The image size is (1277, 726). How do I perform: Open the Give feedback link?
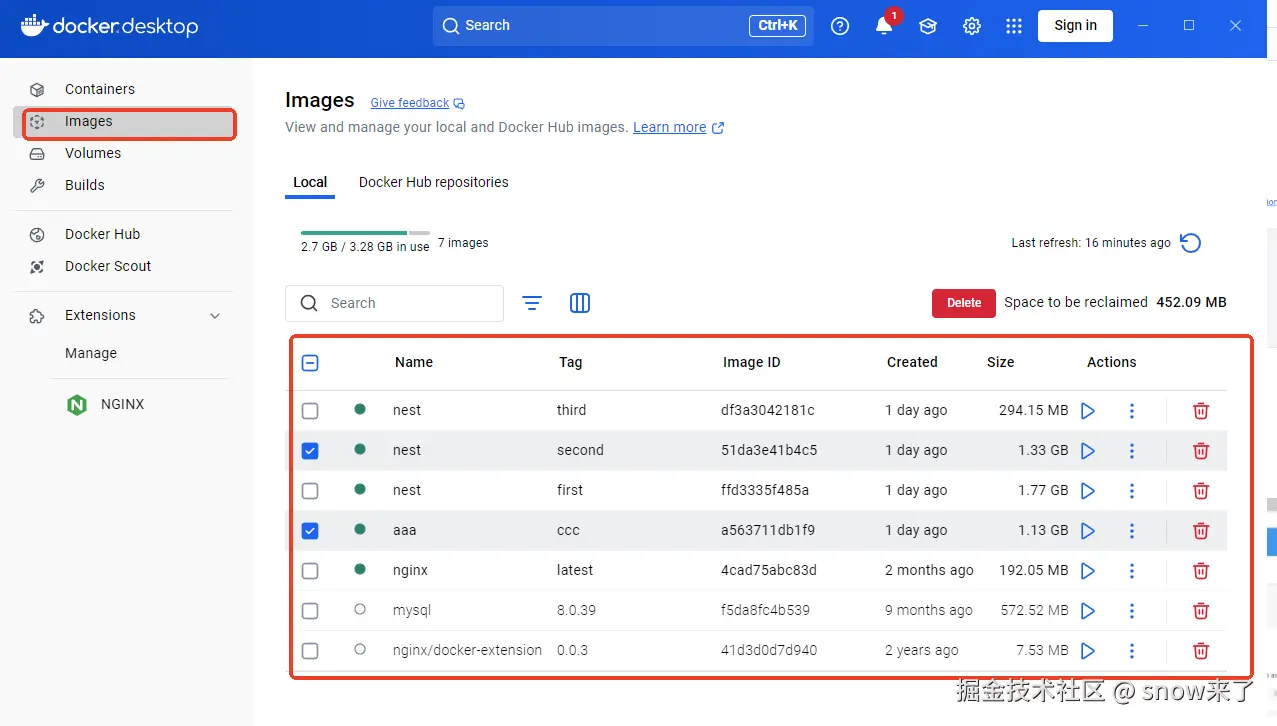(x=418, y=103)
